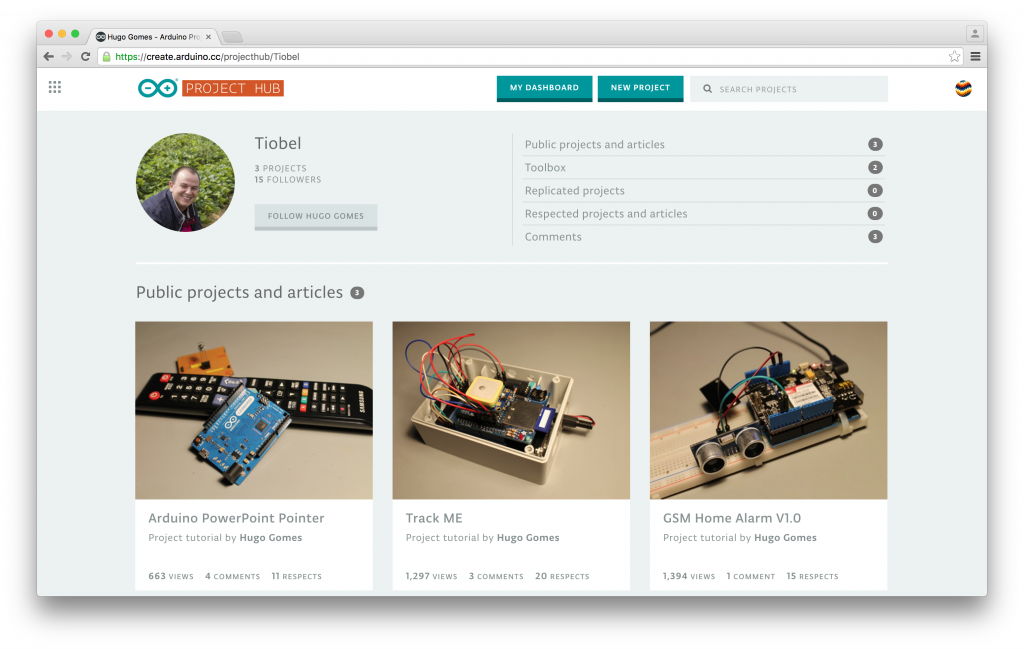This screenshot has height=649, width=1024.
Task: Click the My Dashboard button
Action: click(x=544, y=88)
